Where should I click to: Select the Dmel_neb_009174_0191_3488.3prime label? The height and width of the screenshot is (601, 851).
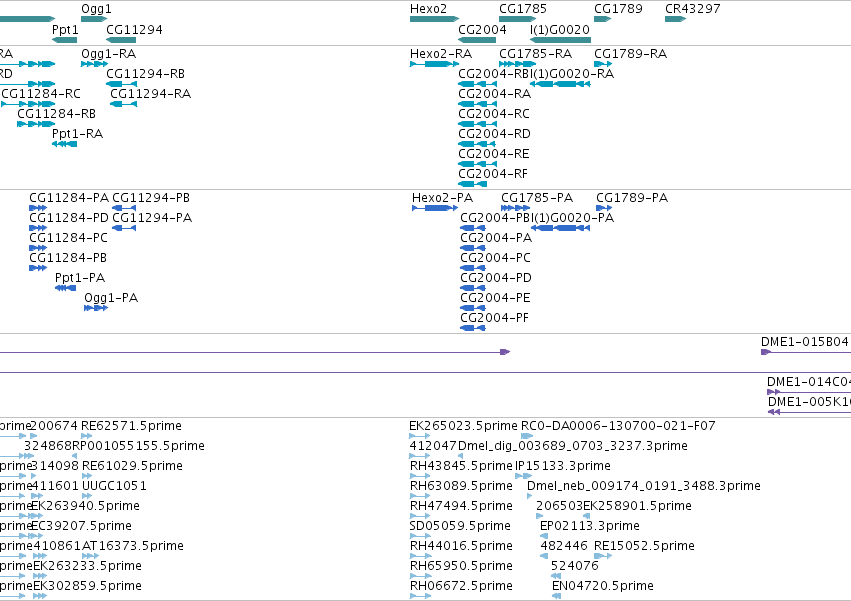coord(644,486)
